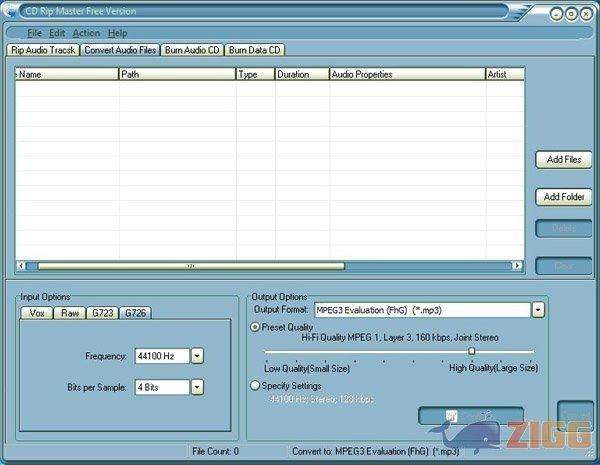Click the Hi-Fi Quality MPEG 1 description text
This screenshot has height=465, width=600.
[400, 338]
